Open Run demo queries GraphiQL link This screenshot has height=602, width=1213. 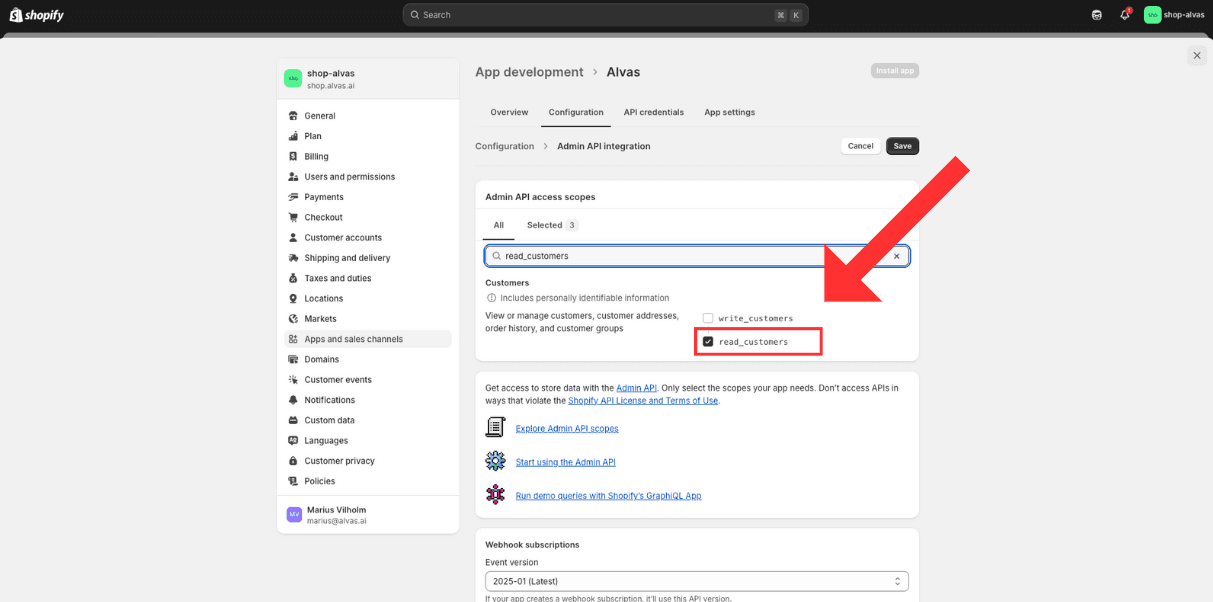tap(609, 495)
